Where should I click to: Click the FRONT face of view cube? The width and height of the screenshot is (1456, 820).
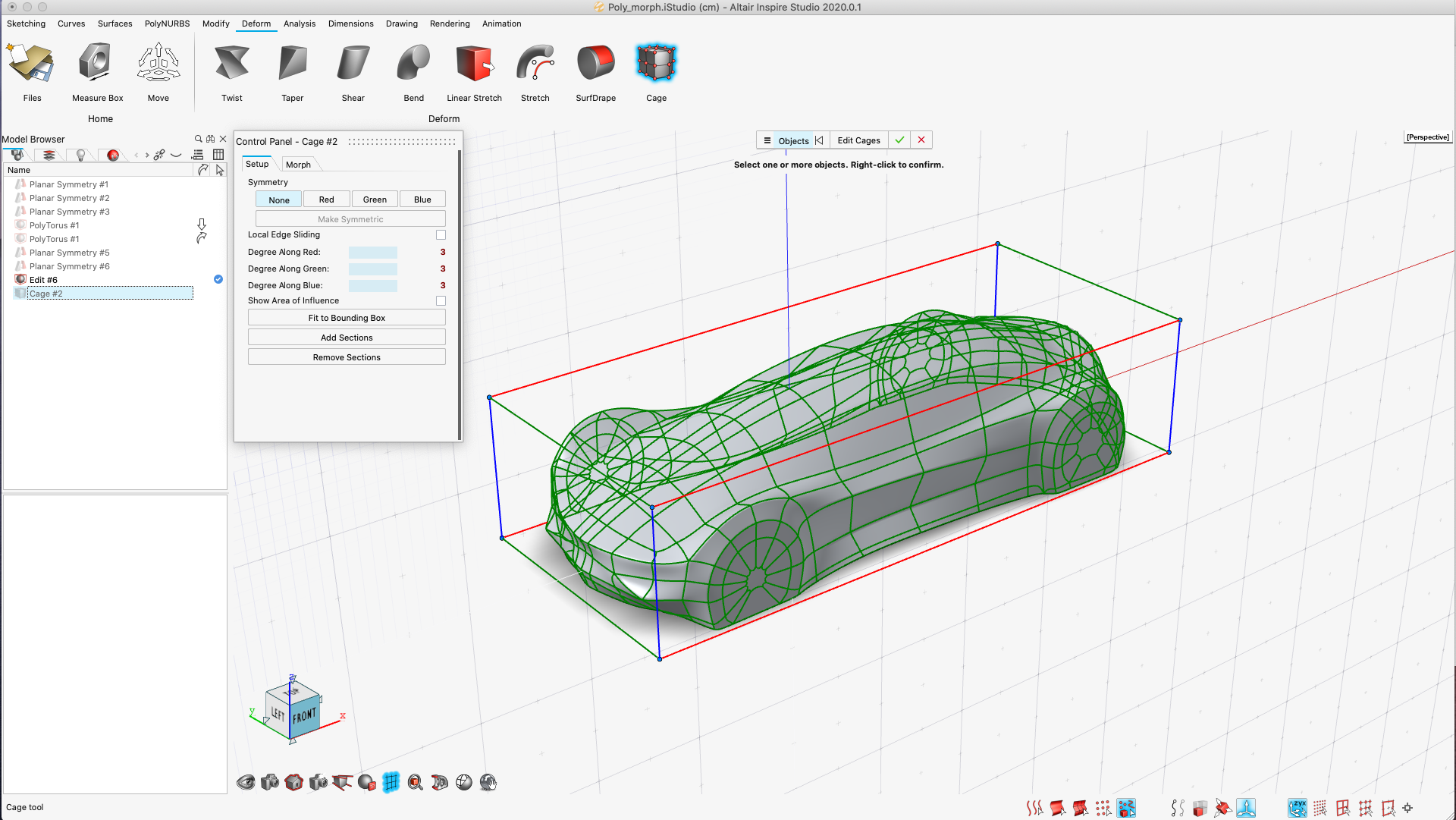305,715
